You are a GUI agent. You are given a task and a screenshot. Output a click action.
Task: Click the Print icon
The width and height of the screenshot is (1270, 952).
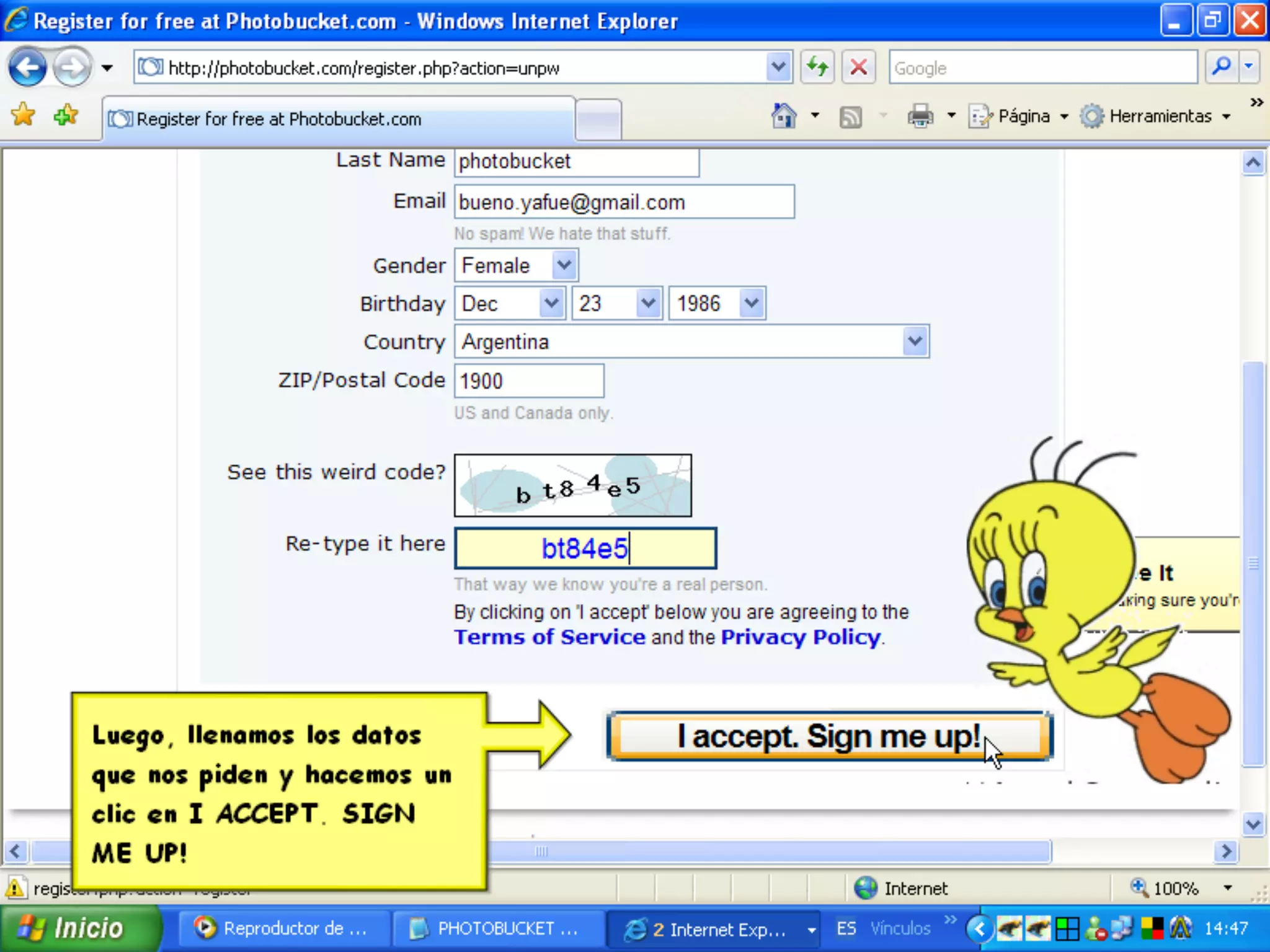coord(920,116)
